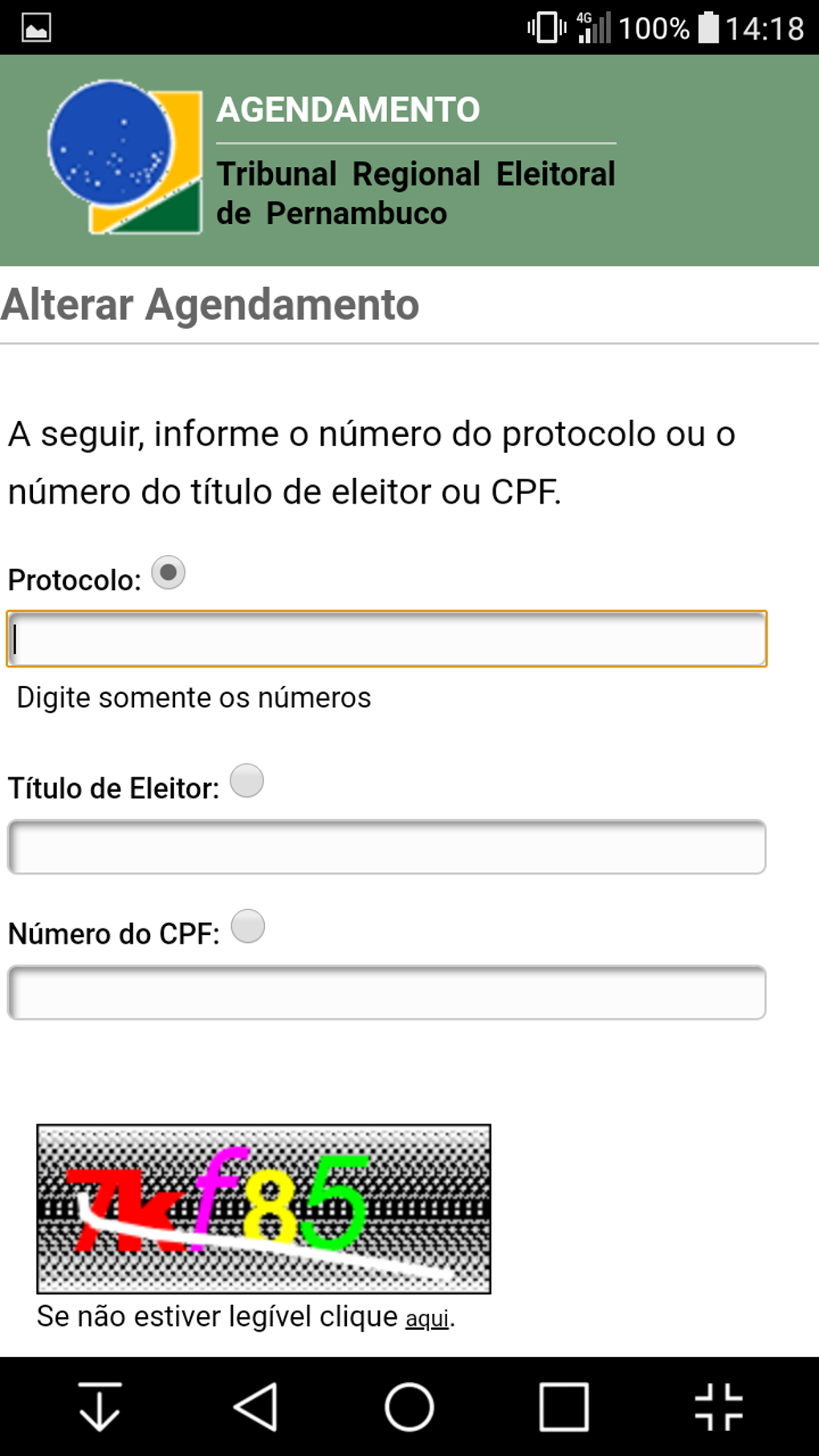Viewport: 819px width, 1456px height.
Task: Tap the vibrate mode status icon
Action: coord(547,28)
